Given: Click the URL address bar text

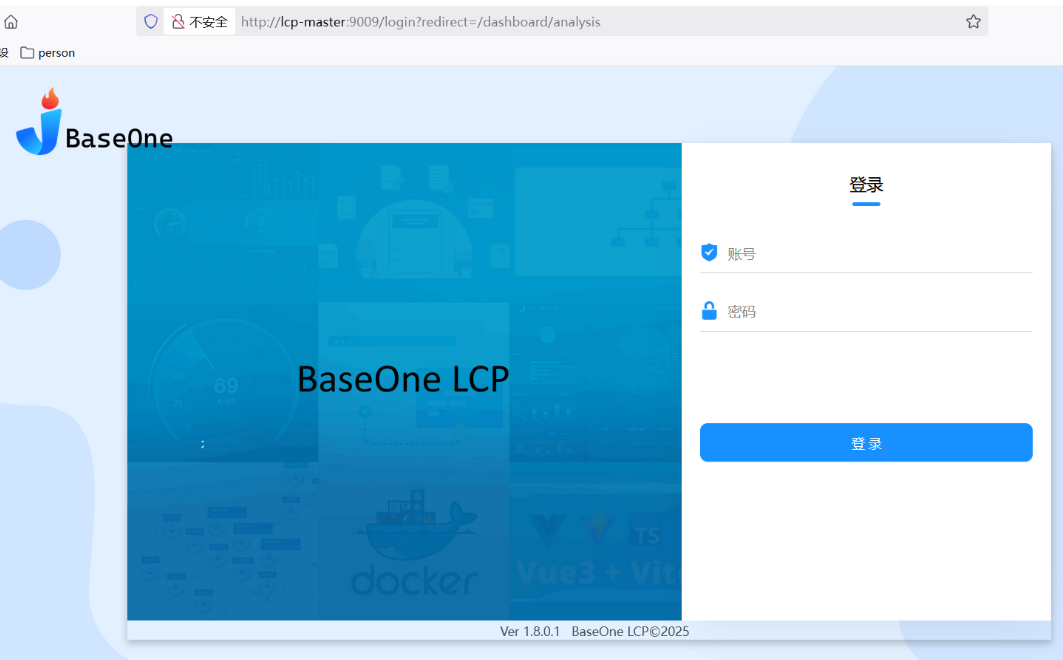Looking at the screenshot, I should tap(420, 22).
